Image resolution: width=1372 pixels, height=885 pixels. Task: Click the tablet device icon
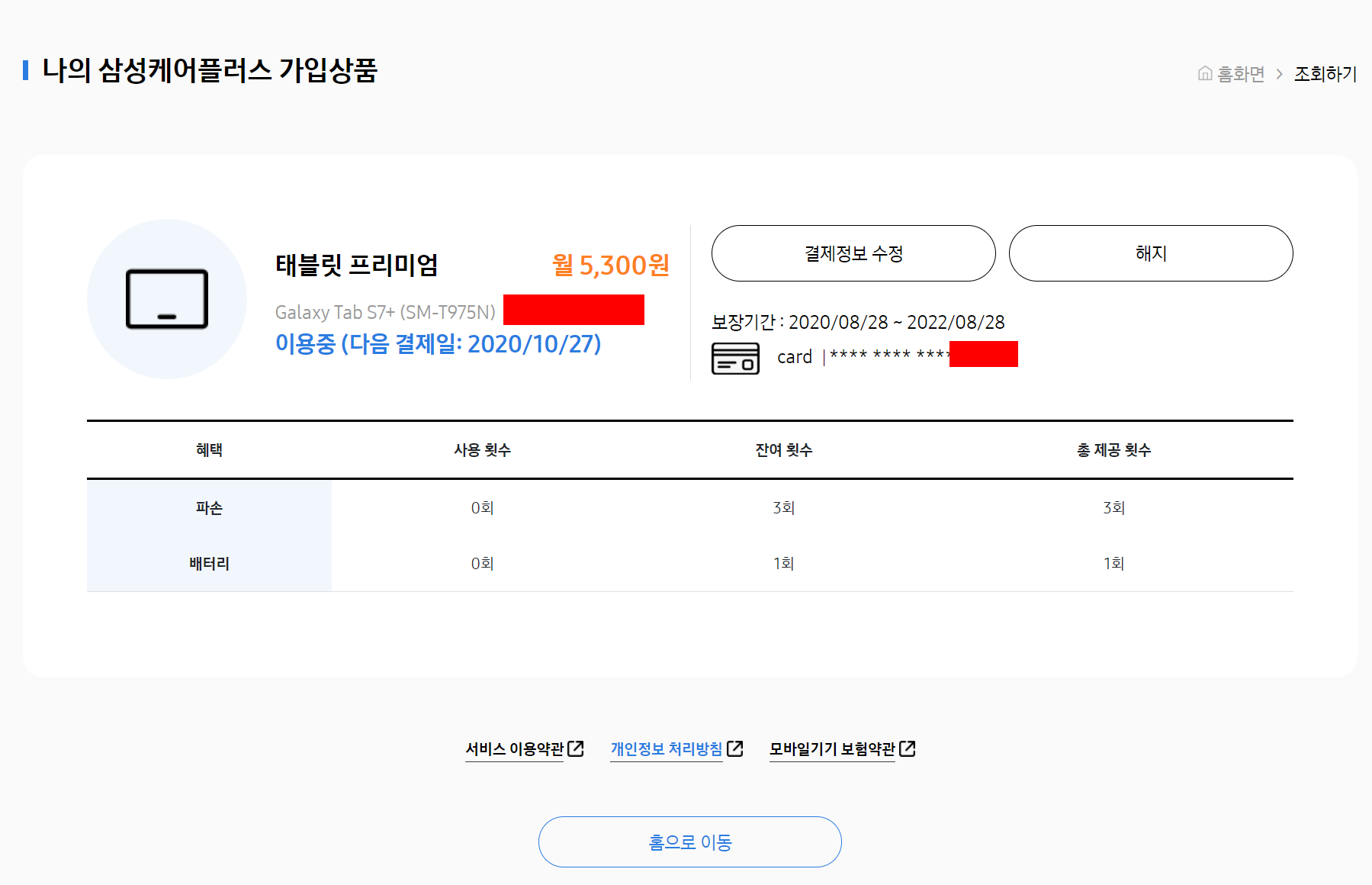pos(167,299)
